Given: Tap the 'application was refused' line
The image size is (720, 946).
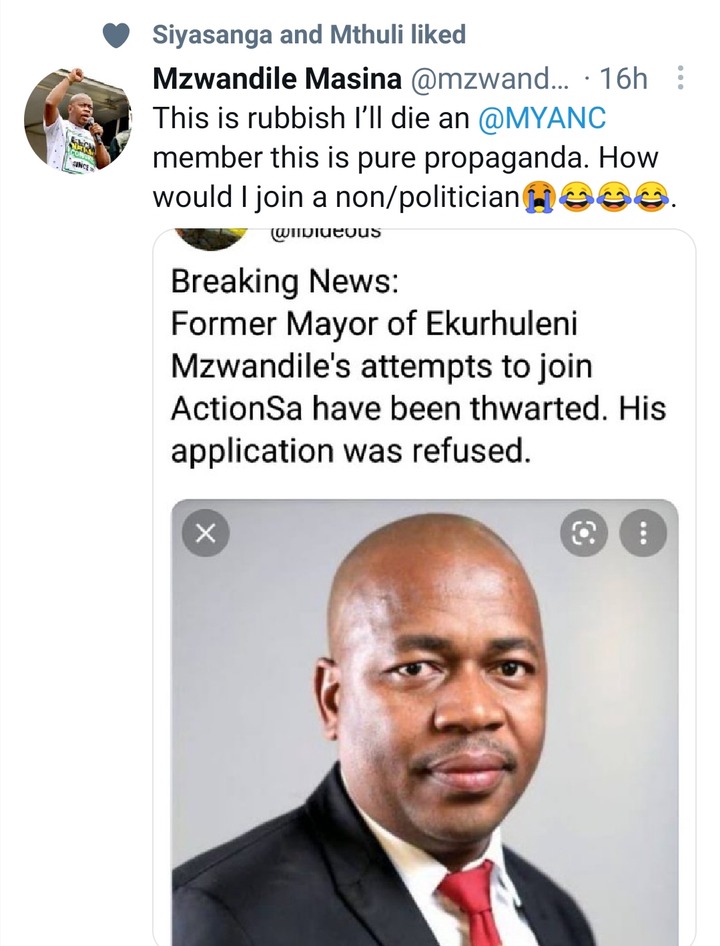Looking at the screenshot, I should click(351, 451).
